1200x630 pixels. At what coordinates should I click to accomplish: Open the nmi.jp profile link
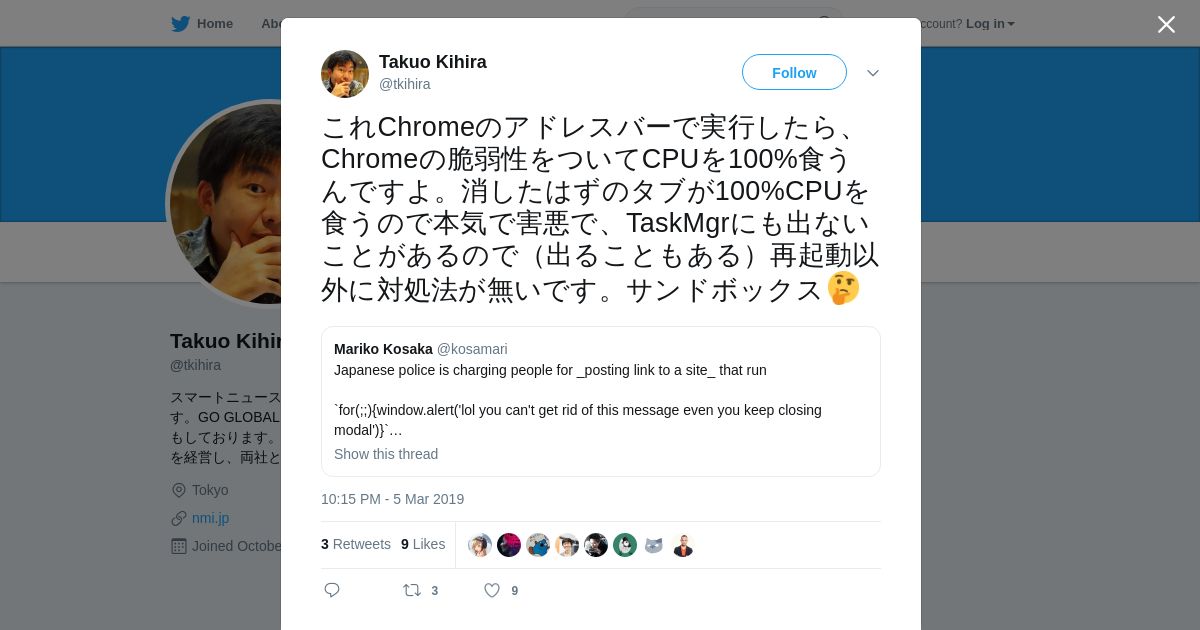[210, 518]
